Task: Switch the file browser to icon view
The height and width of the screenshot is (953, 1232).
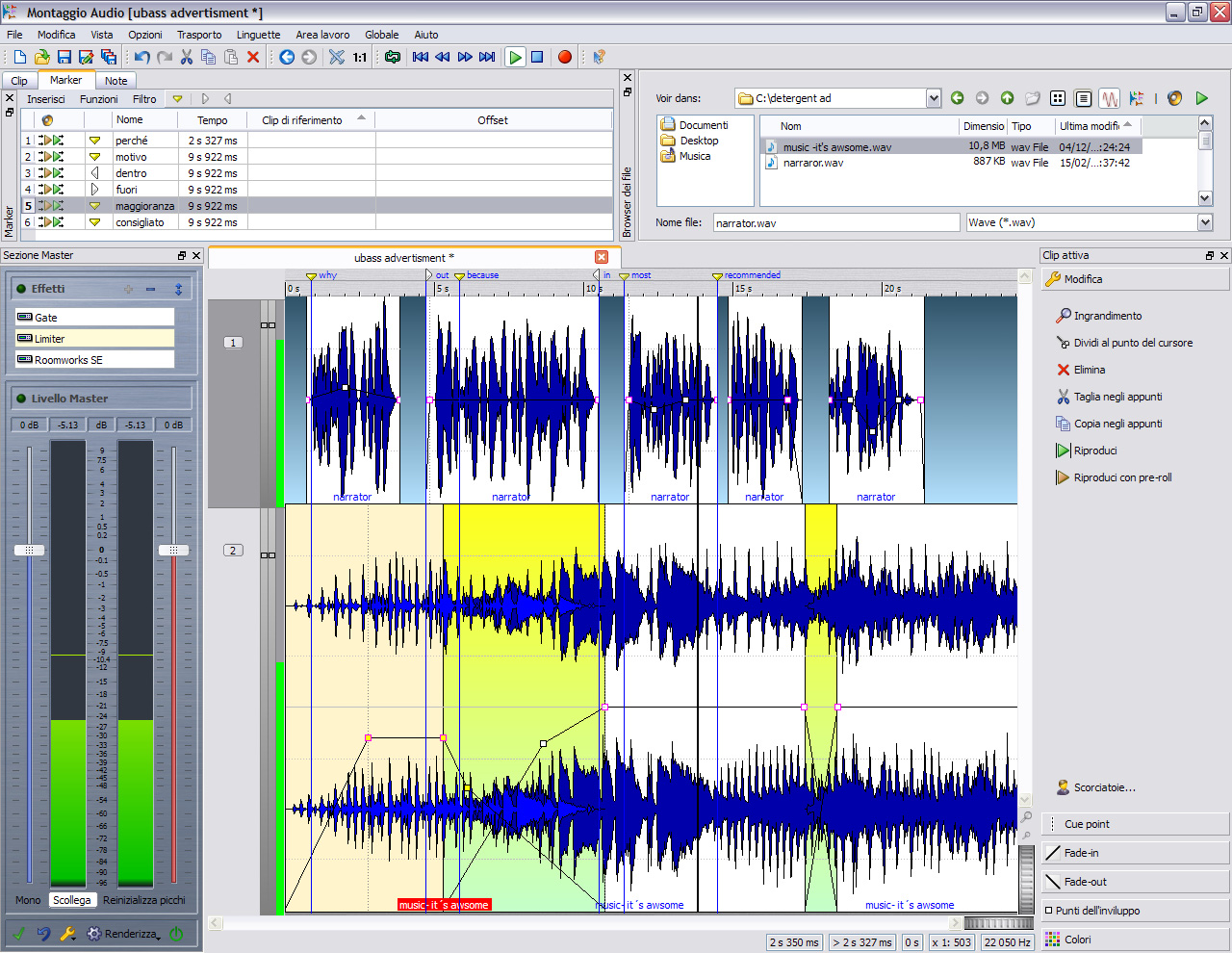Action: pos(1058,98)
